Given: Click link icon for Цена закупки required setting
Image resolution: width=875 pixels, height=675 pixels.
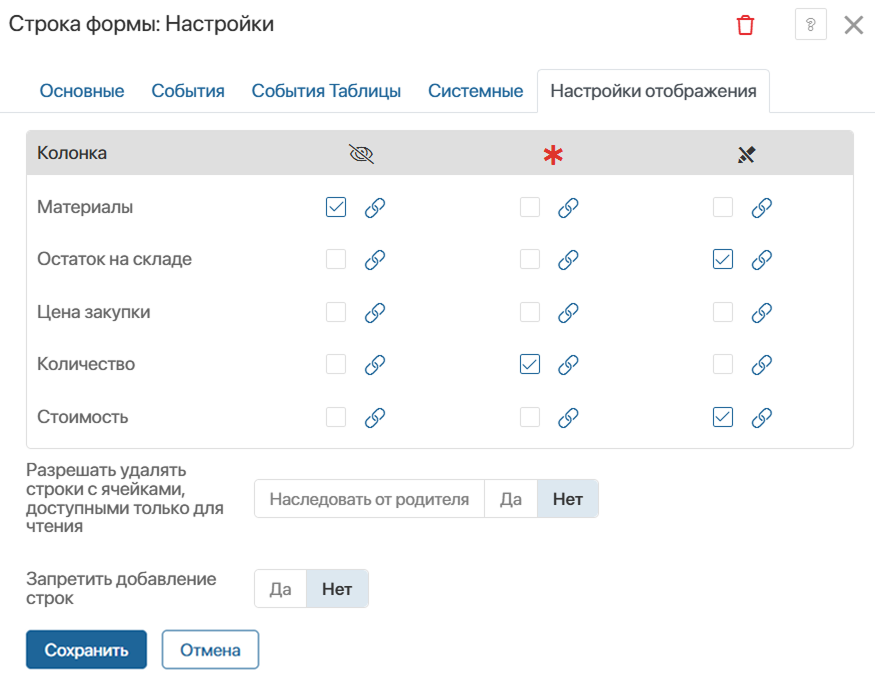Looking at the screenshot, I should tap(568, 312).
